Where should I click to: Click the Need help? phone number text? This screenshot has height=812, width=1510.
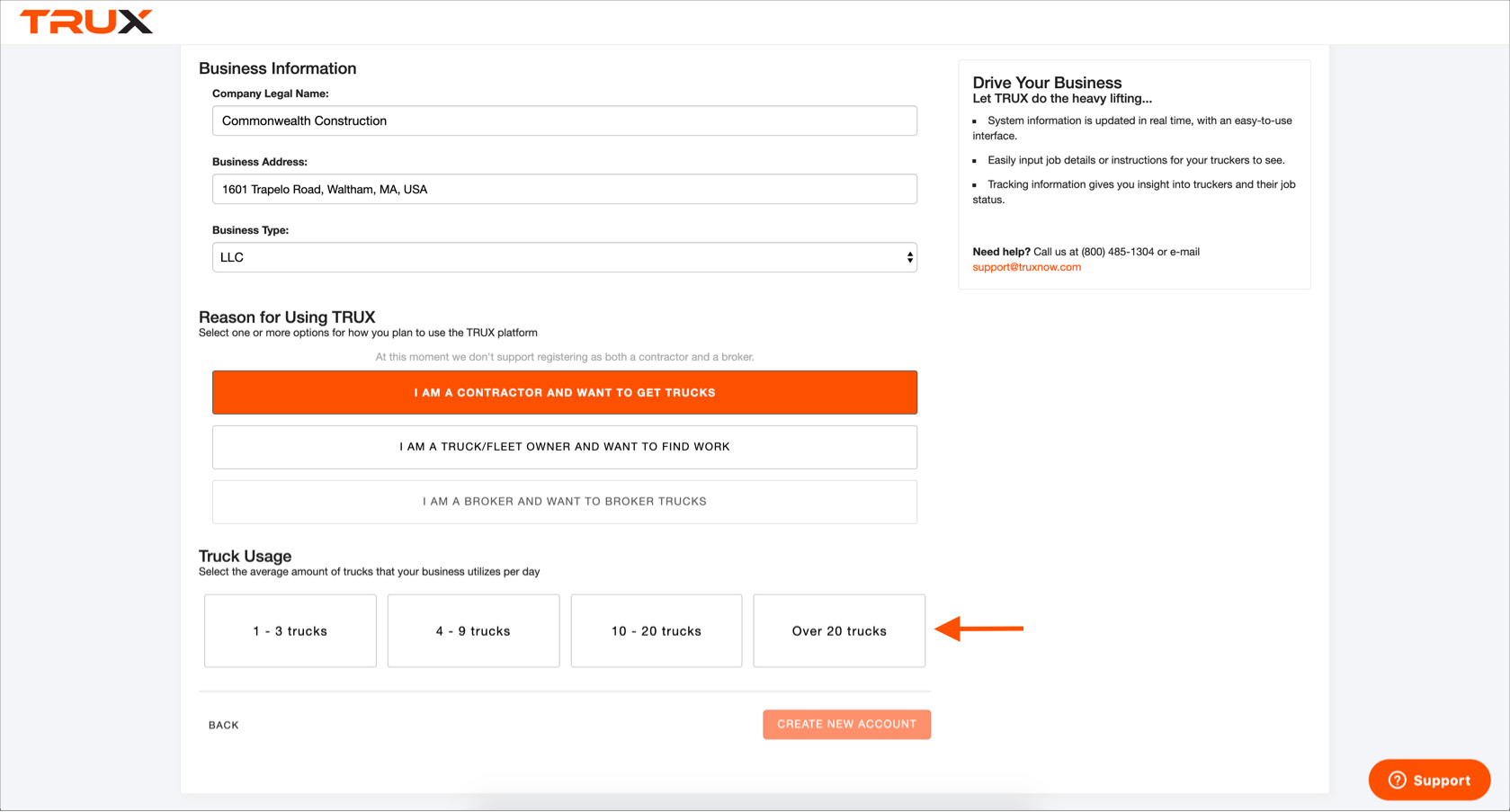pyautogui.click(x=1117, y=252)
